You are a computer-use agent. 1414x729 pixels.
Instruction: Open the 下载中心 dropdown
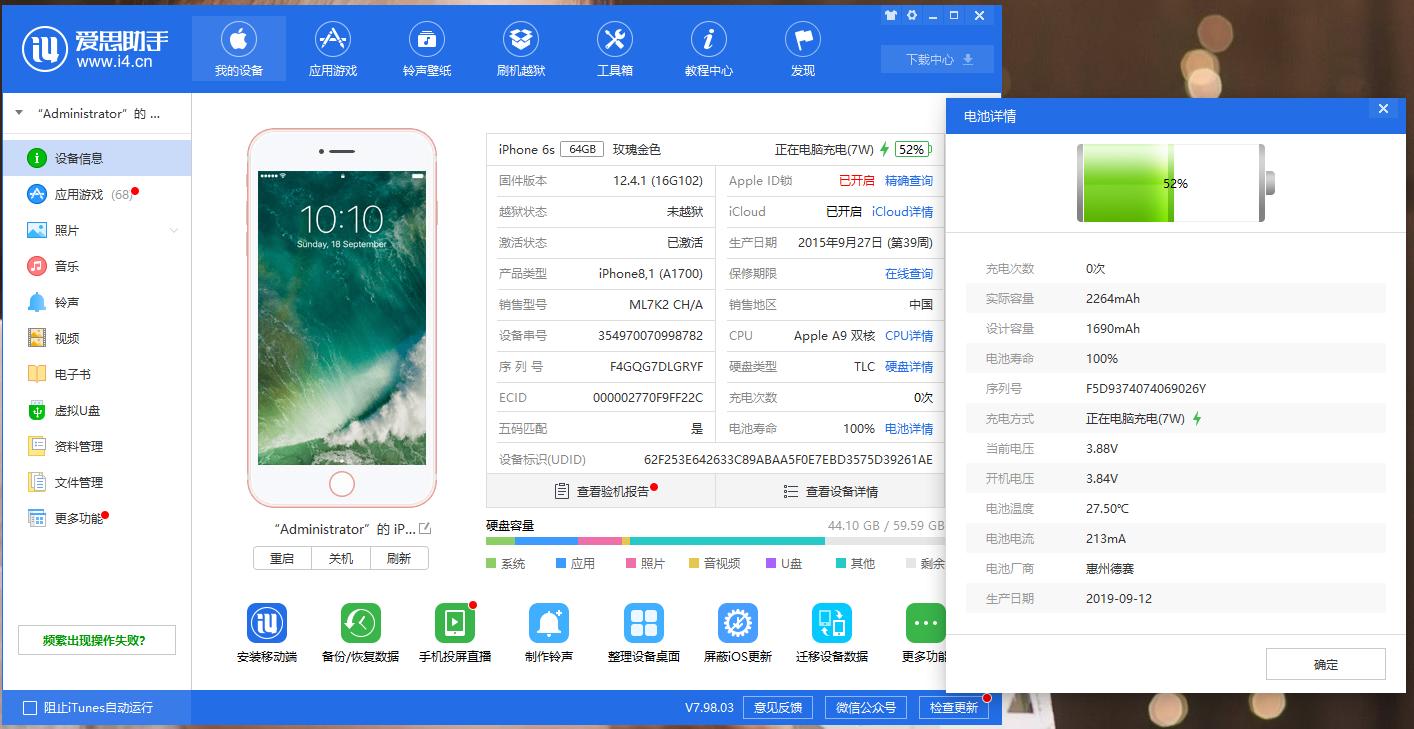tap(935, 59)
